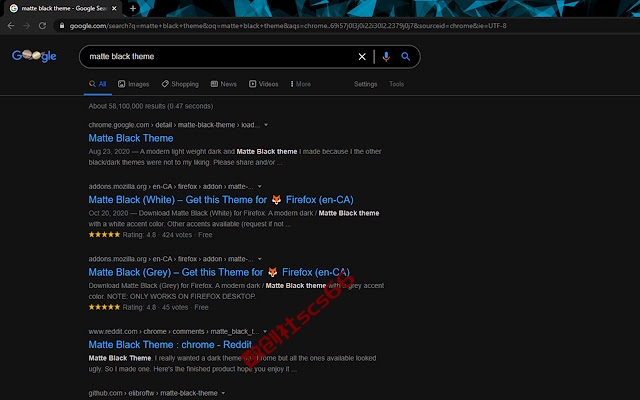Switch to Videos results tab
The height and width of the screenshot is (400, 640).
click(x=264, y=84)
